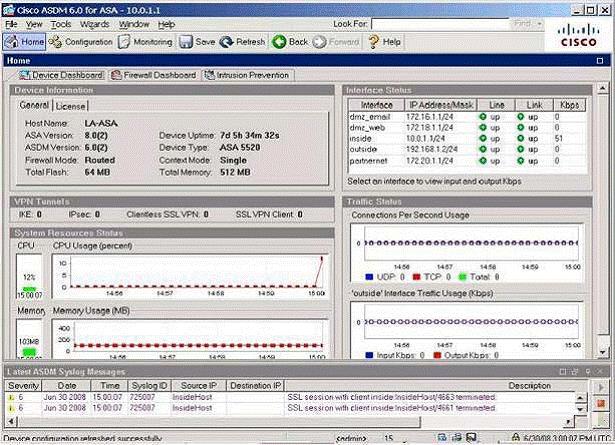The width and height of the screenshot is (615, 445).
Task: Click the Interface column header
Action: point(377,105)
